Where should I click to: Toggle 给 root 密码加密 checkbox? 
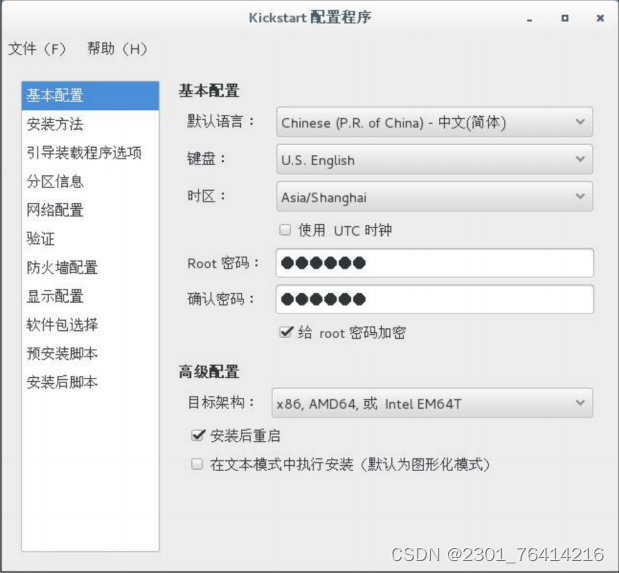[286, 332]
